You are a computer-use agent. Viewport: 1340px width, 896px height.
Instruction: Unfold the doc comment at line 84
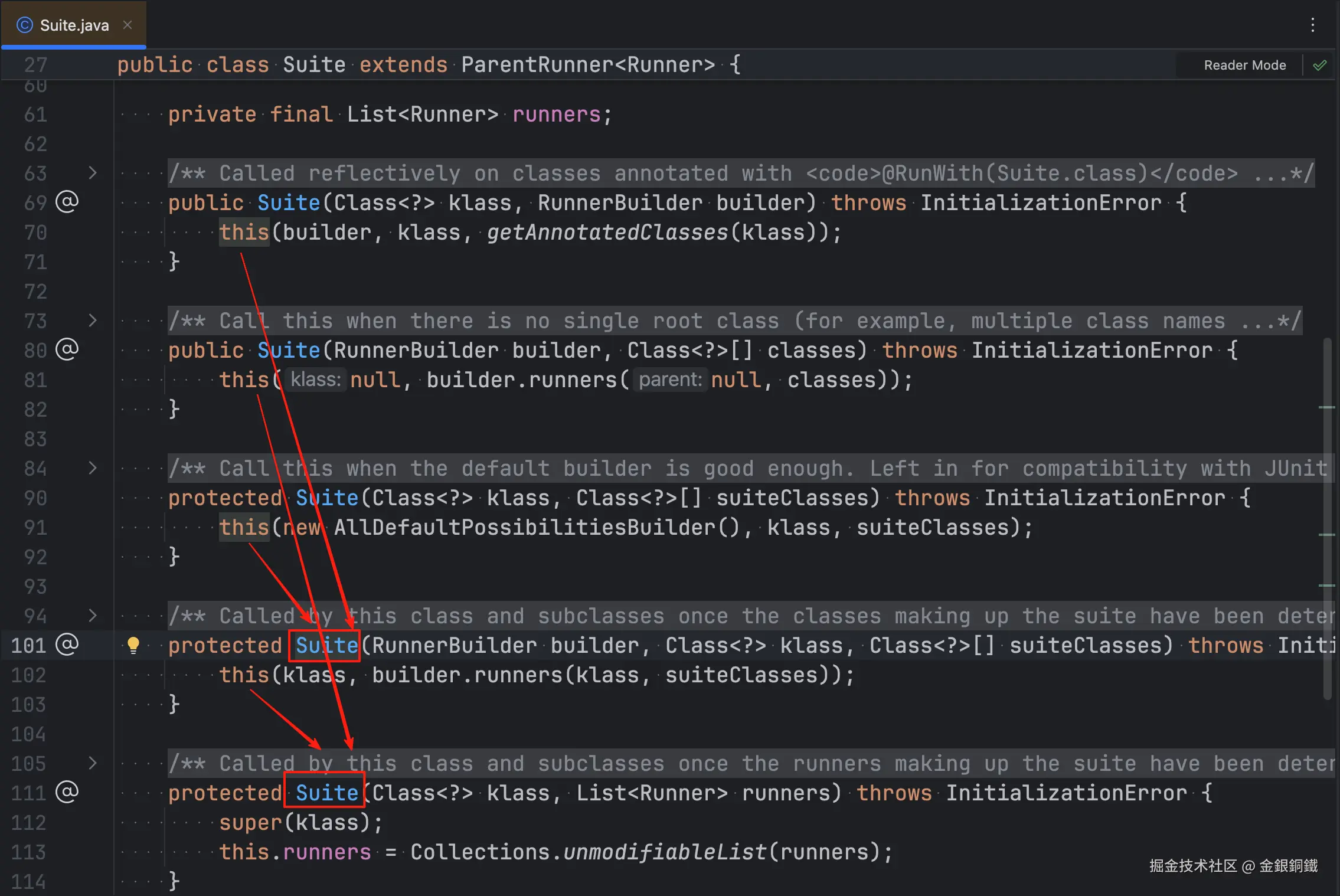pyautogui.click(x=93, y=468)
